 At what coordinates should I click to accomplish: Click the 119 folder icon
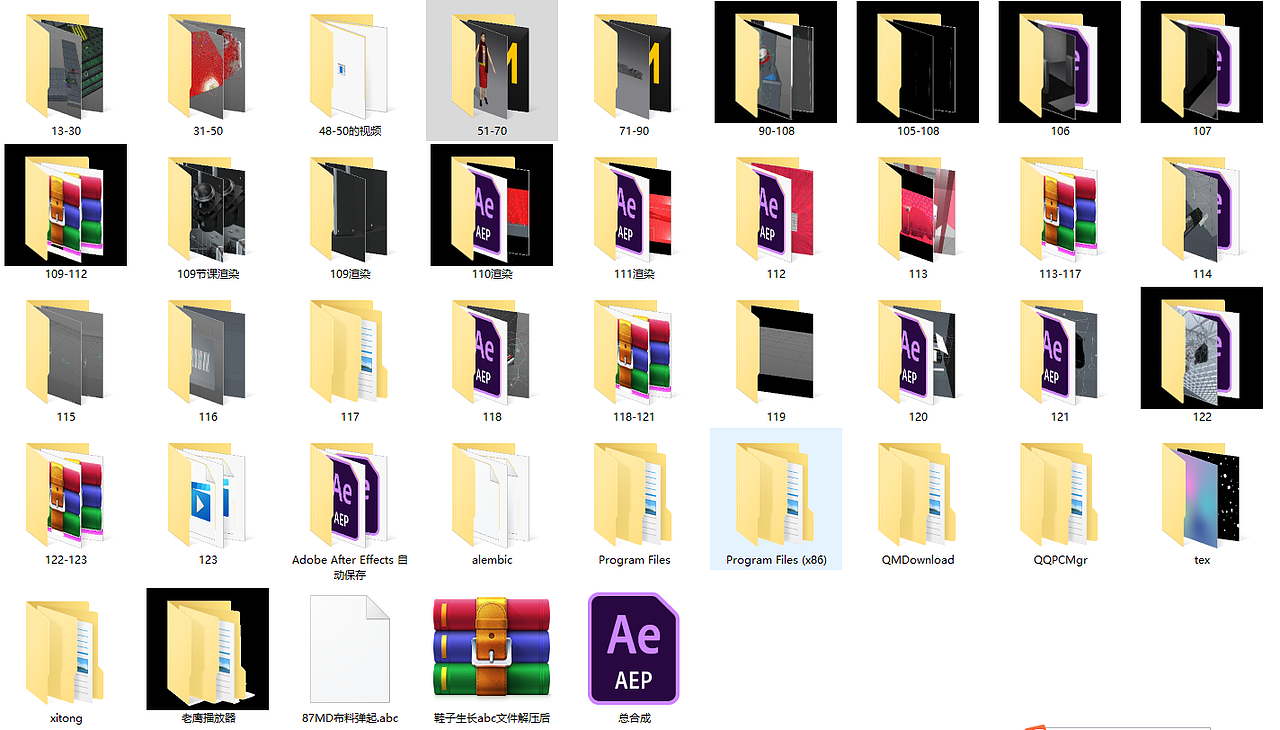coord(776,352)
